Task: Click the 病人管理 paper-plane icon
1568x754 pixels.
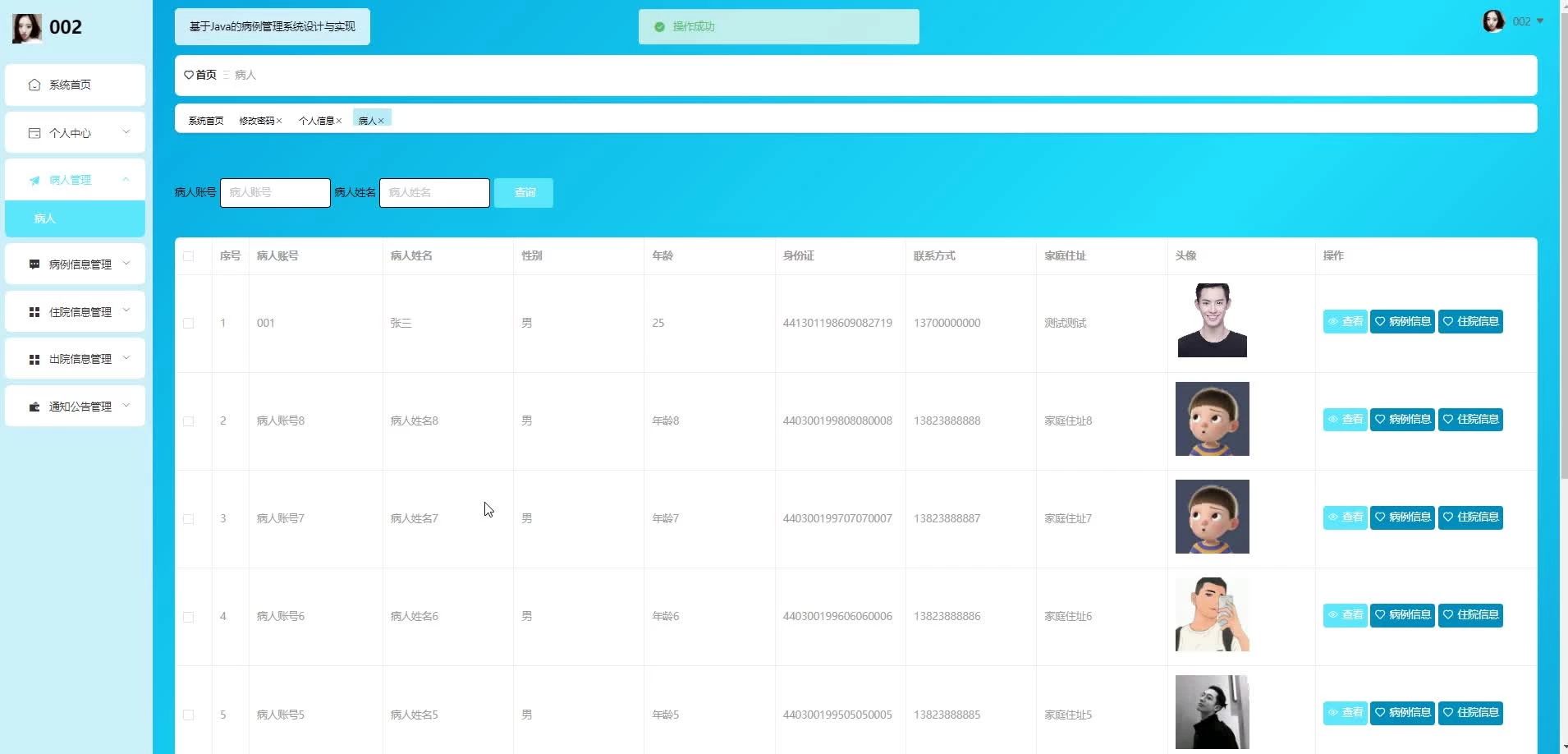Action: tap(34, 180)
